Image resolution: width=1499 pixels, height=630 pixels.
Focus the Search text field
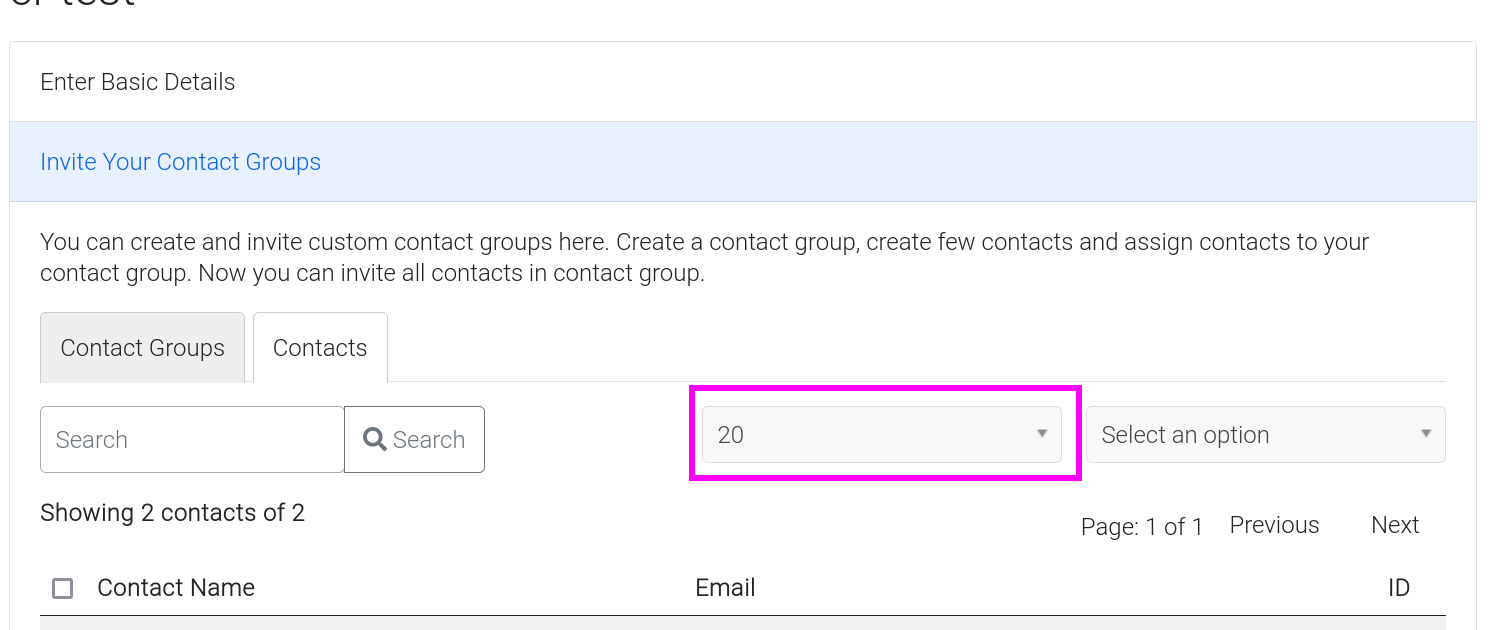tap(192, 439)
